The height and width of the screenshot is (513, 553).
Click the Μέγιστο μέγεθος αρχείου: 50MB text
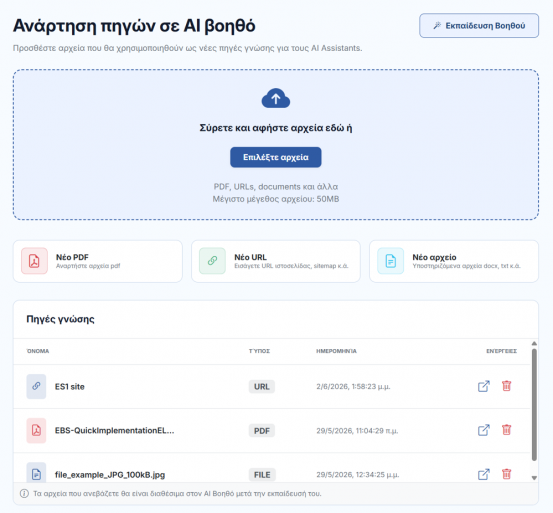(x=276, y=199)
